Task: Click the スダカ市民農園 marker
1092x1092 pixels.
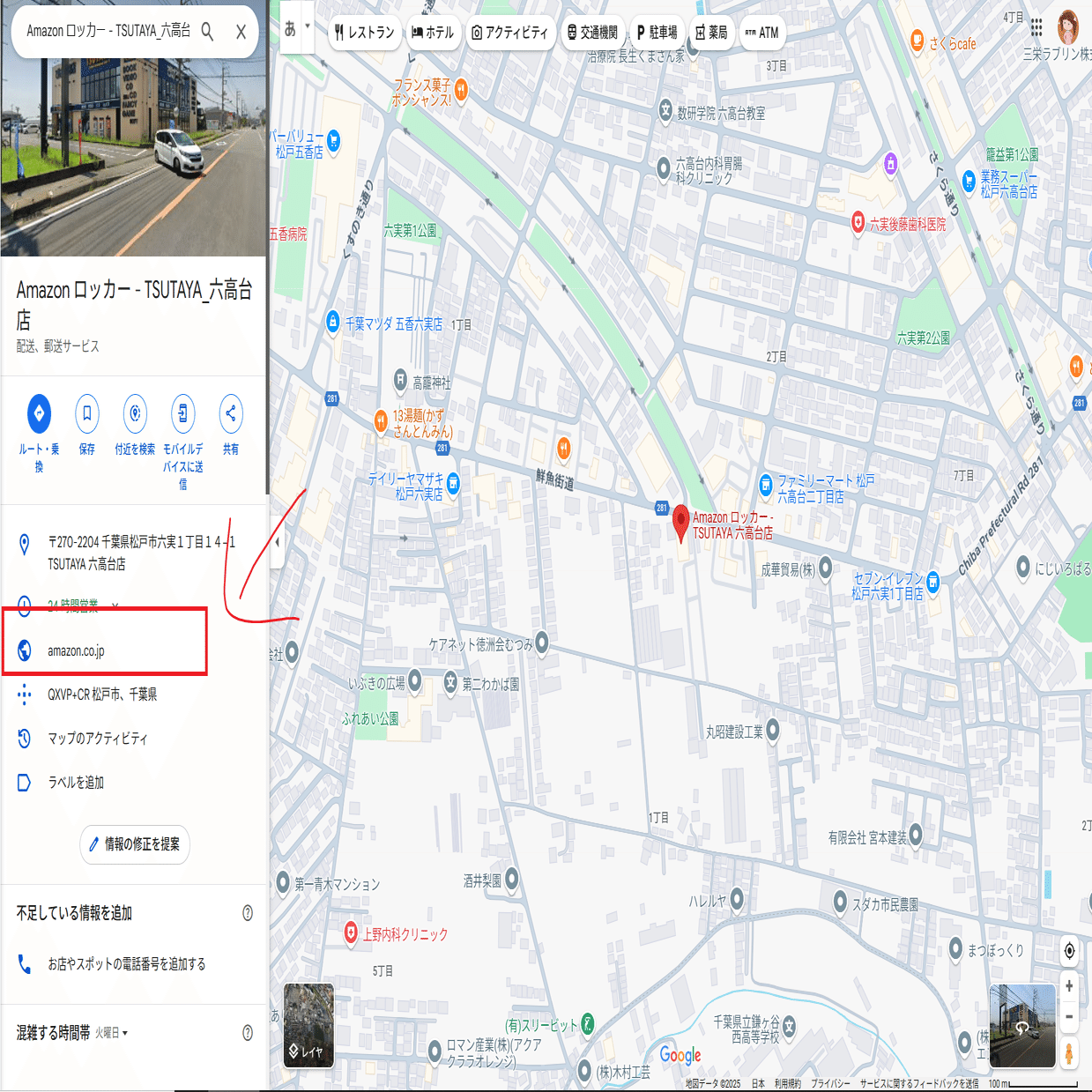Action: point(840,901)
